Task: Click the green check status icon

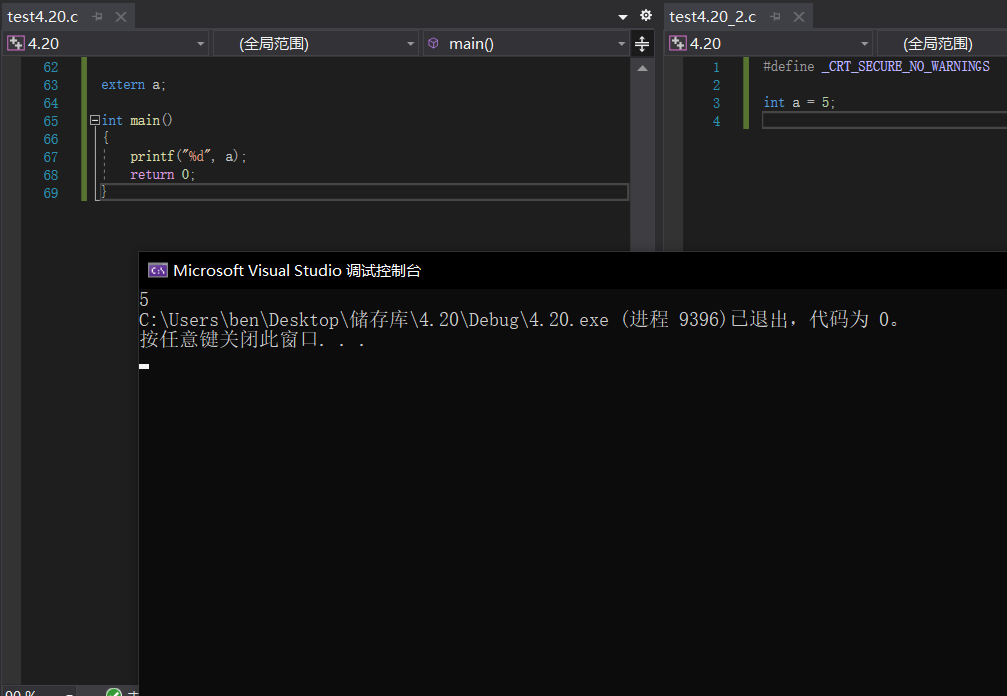Action: (114, 692)
